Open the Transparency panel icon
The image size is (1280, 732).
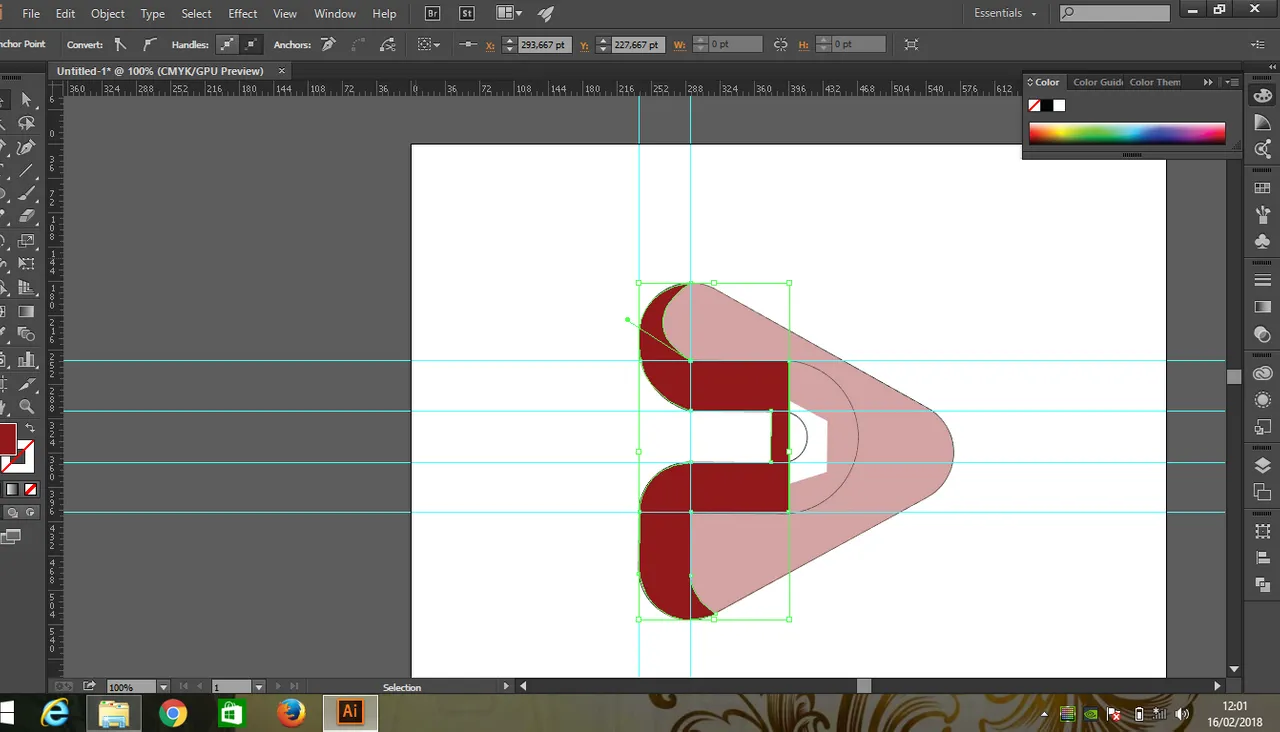[x=1262, y=334]
